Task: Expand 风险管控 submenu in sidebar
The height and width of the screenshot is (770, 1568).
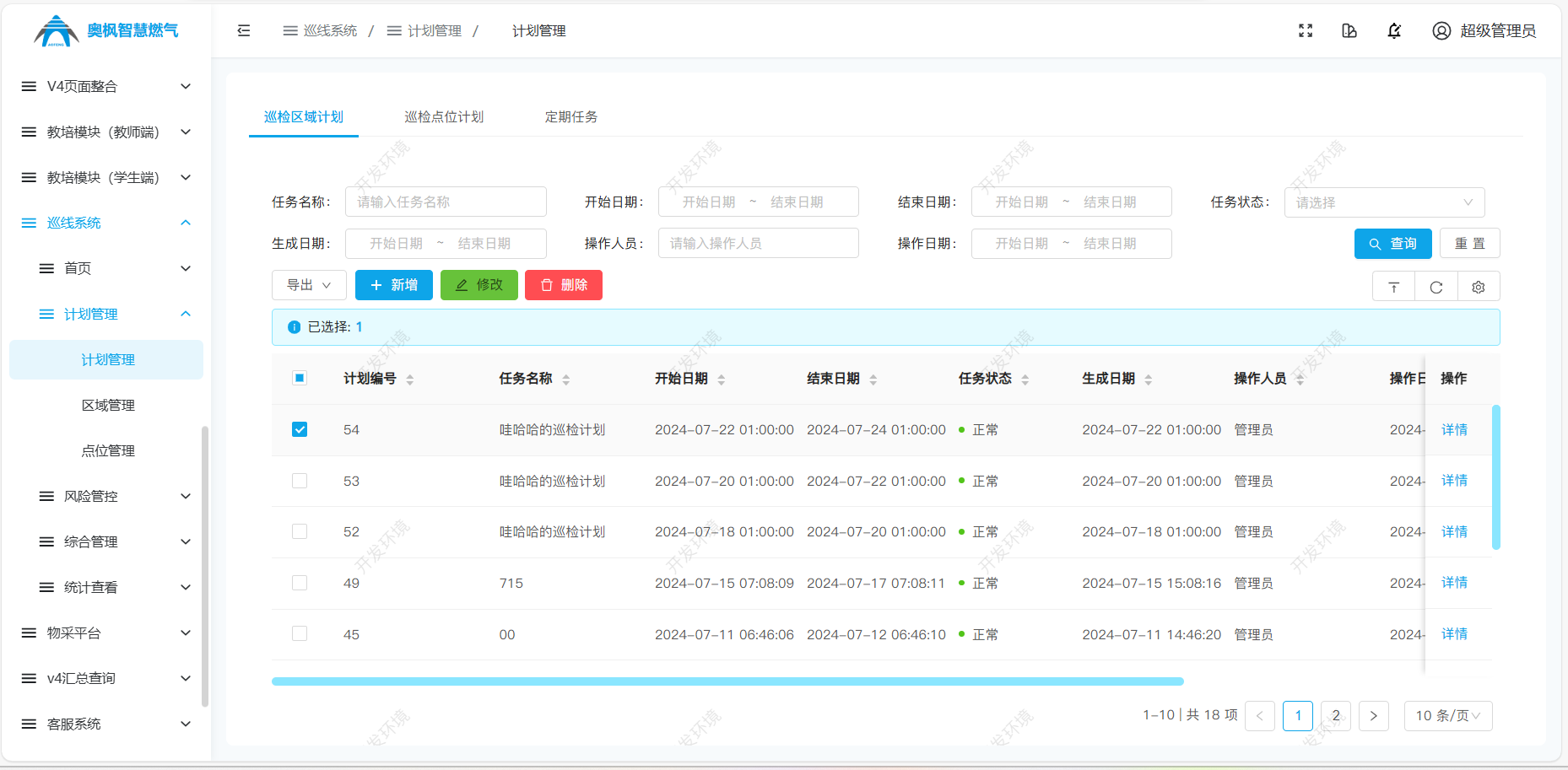Action: 105,496
